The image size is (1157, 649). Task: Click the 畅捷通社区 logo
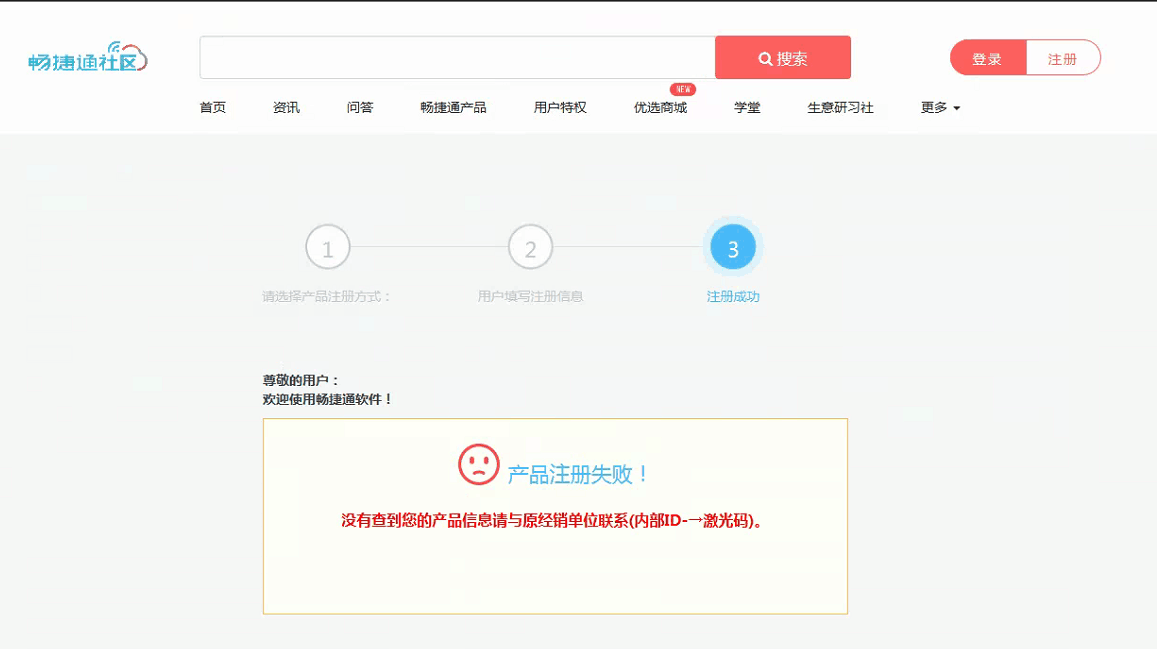coord(88,58)
